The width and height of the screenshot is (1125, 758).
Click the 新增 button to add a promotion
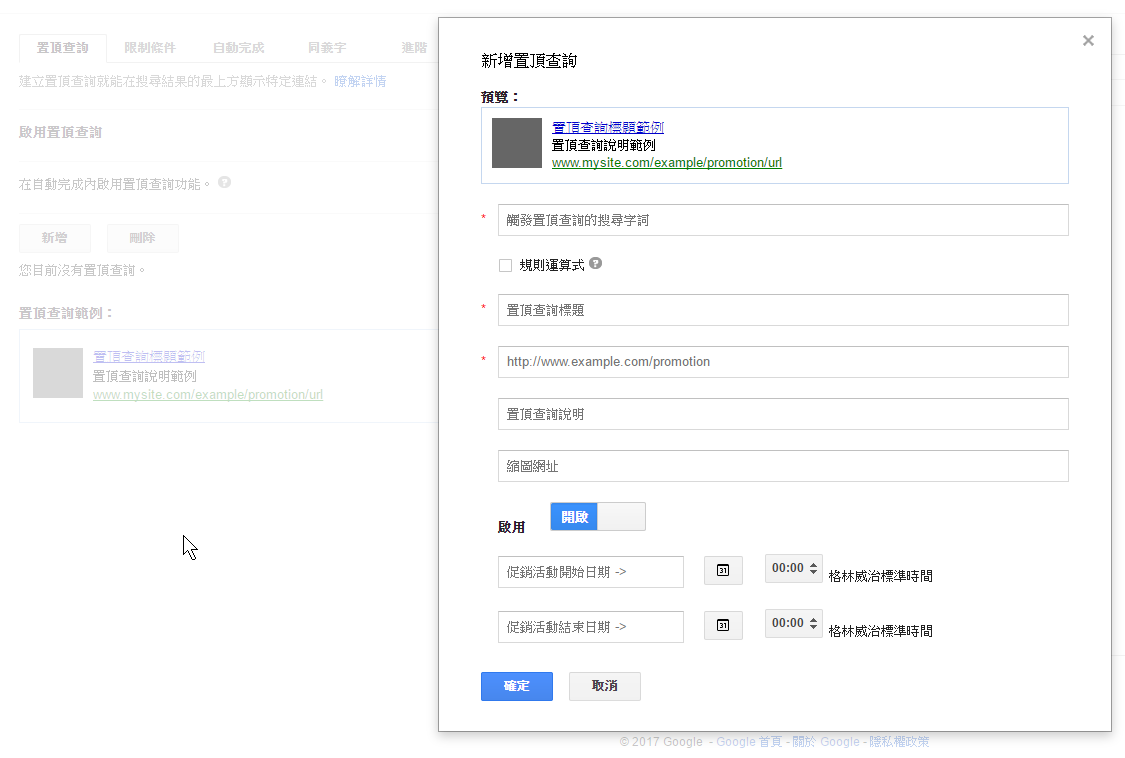pos(55,237)
